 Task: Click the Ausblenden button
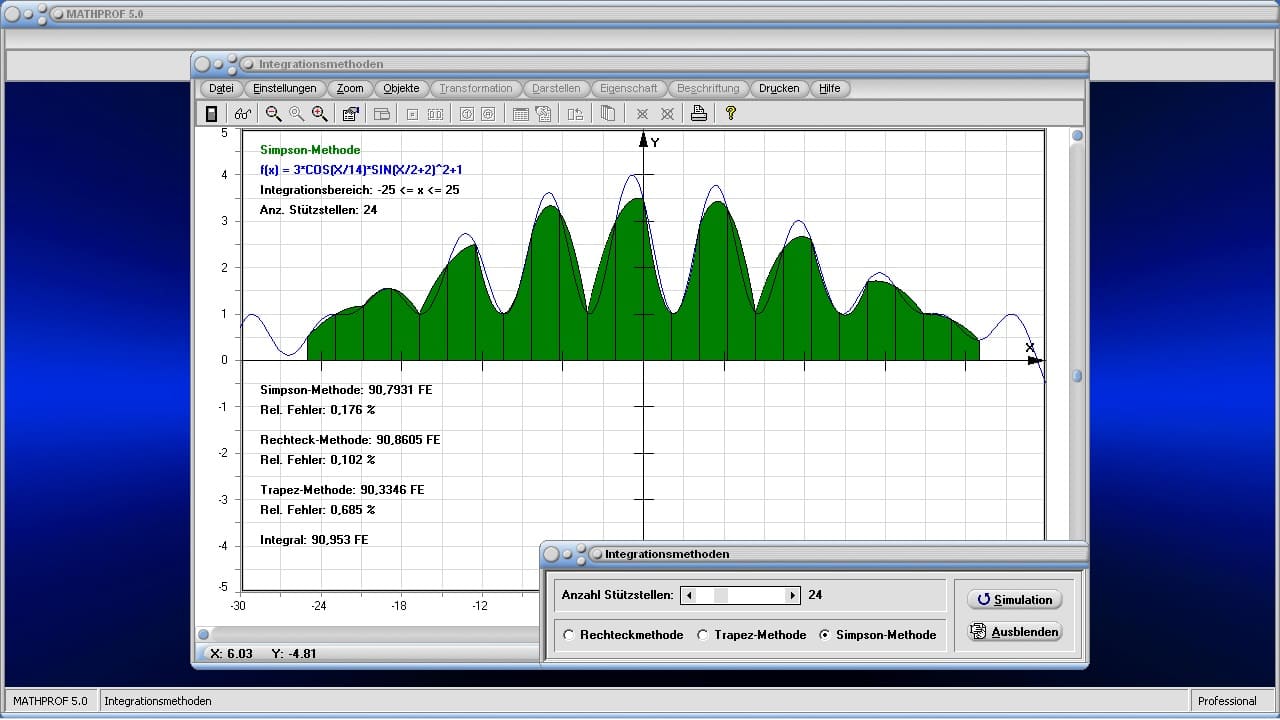coord(1014,632)
